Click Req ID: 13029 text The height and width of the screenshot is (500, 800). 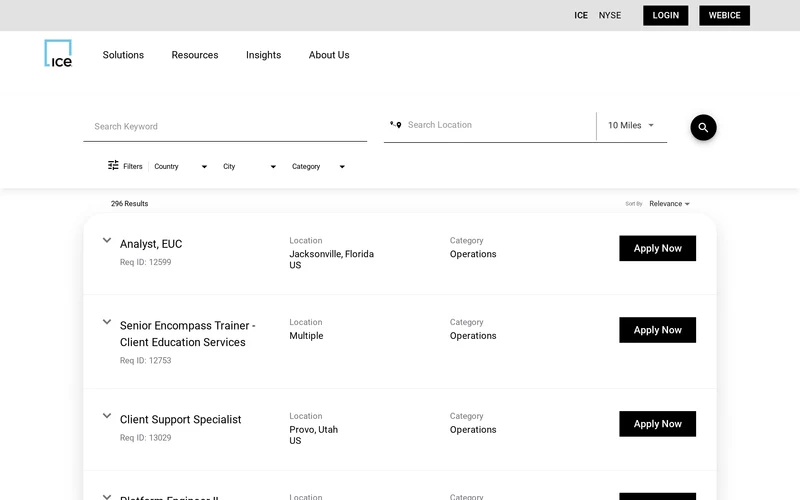[145, 438]
